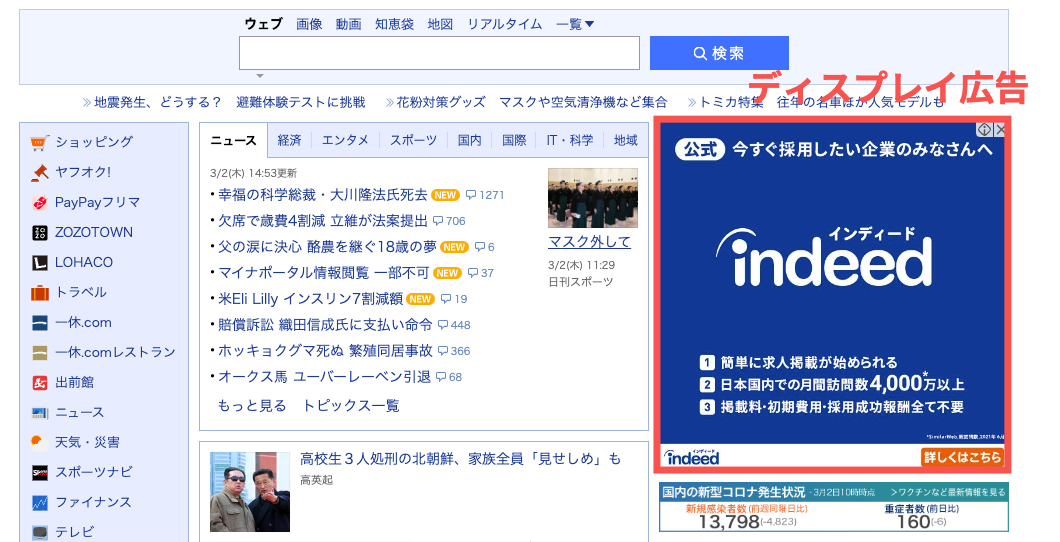Viewport: 1060px width, 542px height.
Task: Switch to the 地域 news tab
Action: coord(625,140)
